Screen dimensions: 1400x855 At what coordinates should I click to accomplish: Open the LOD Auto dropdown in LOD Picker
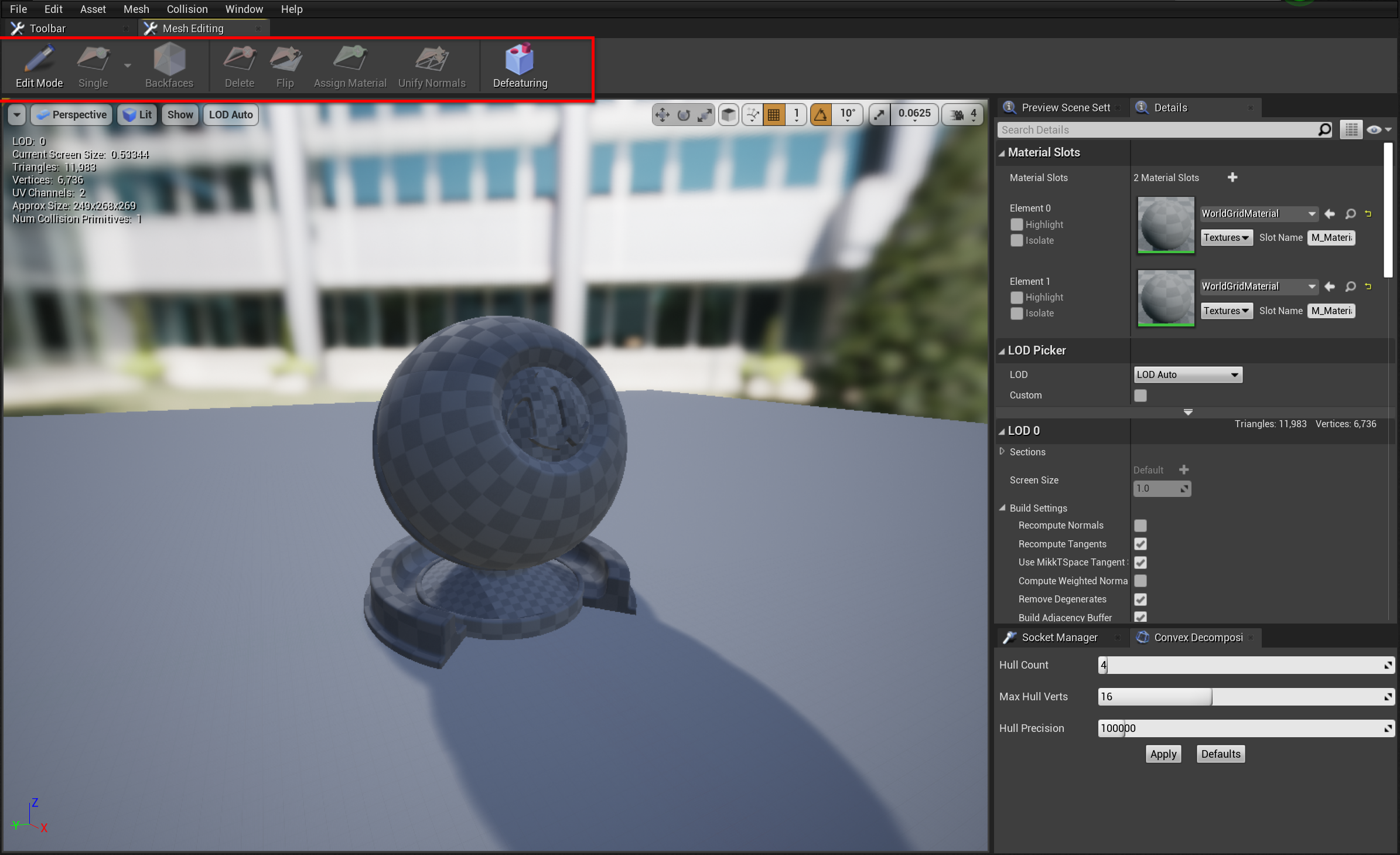point(1187,374)
